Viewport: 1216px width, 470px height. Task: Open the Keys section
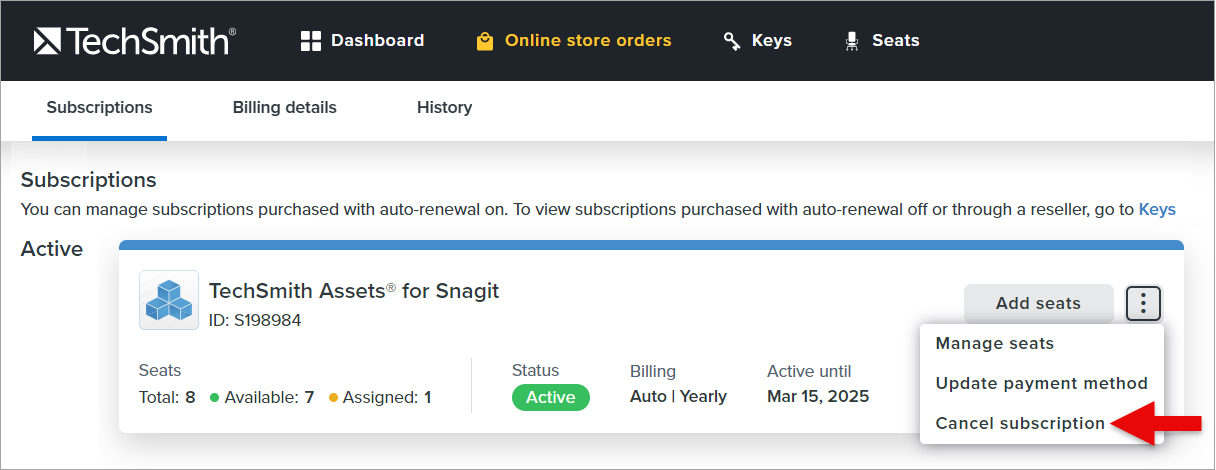[x=771, y=41]
